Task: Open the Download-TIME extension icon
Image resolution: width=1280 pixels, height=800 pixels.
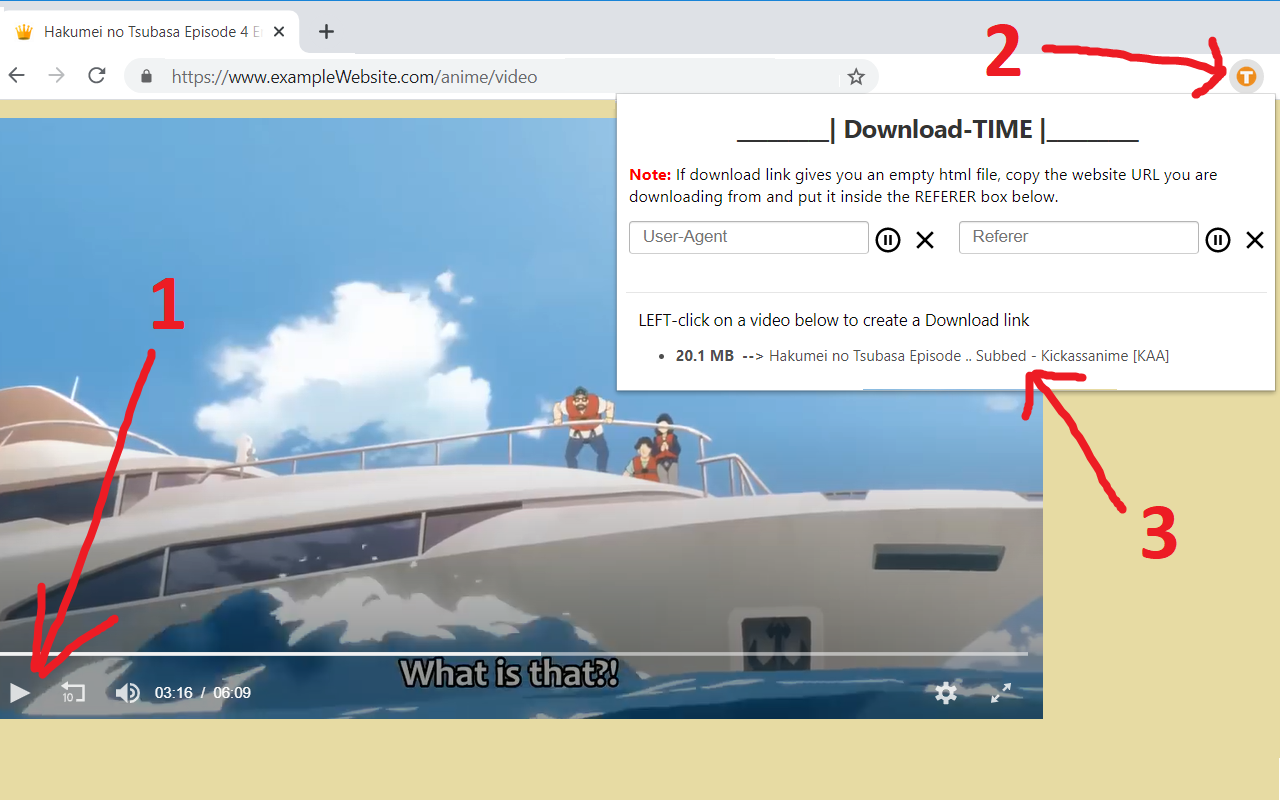Action: pyautogui.click(x=1246, y=76)
